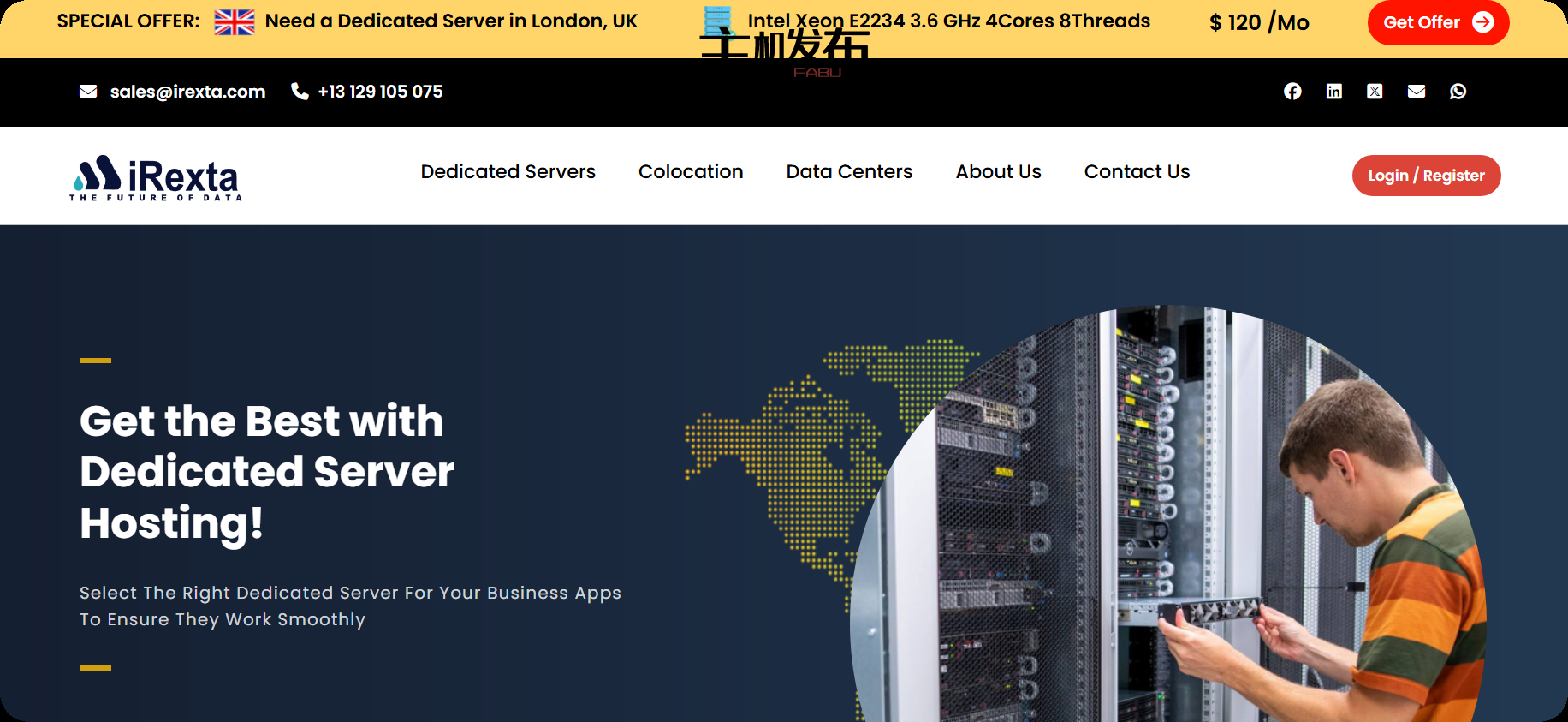Click the UK flag icon in the offer banner
Viewport: 1568px width, 722px height.
point(235,22)
